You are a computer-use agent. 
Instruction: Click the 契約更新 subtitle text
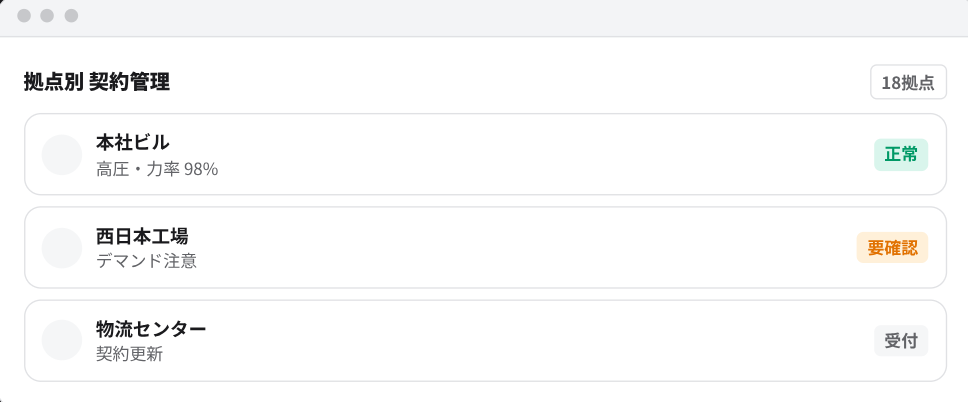coord(129,354)
